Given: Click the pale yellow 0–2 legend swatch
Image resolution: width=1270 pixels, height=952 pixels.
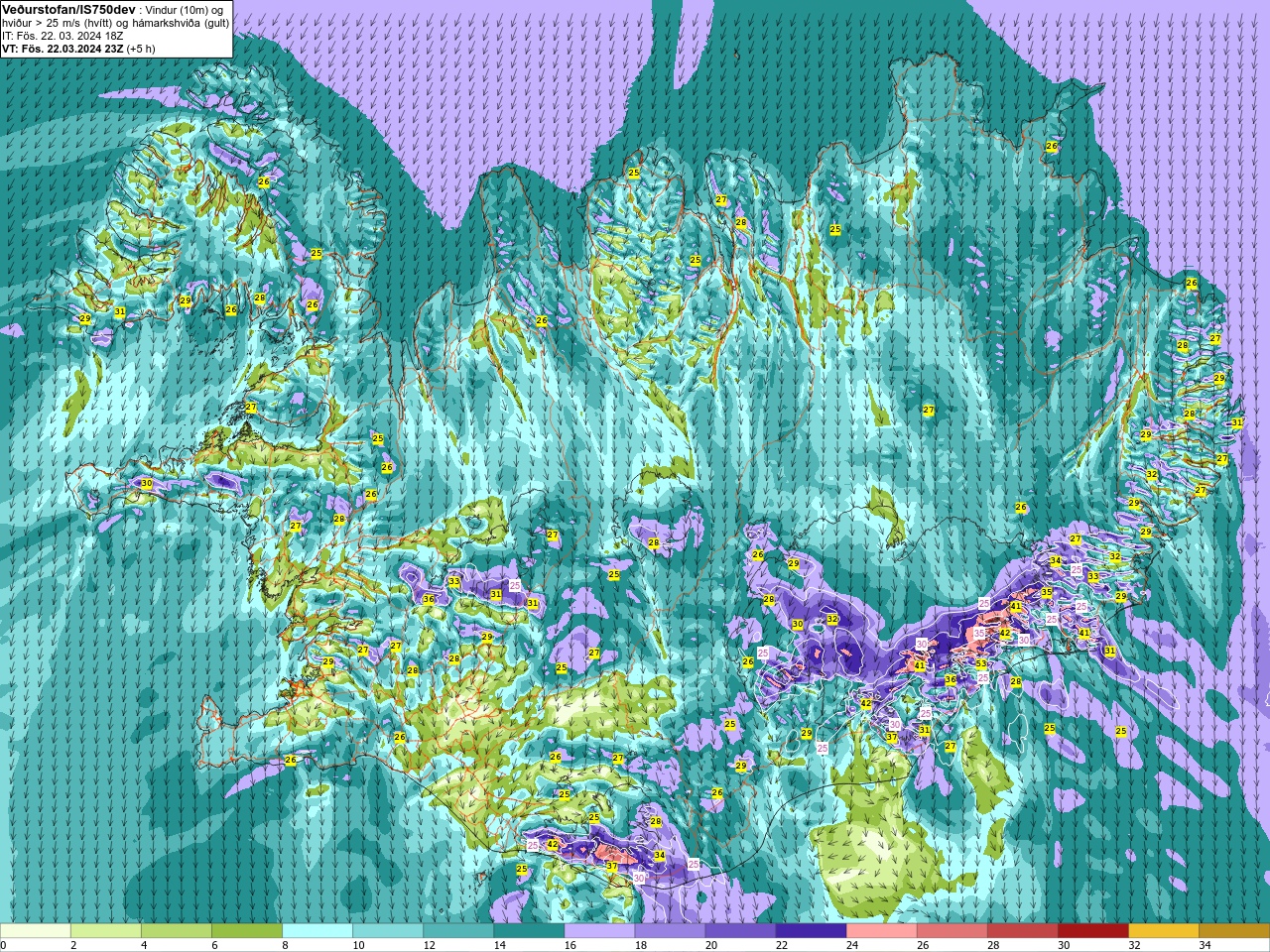Looking at the screenshot, I should (36, 931).
